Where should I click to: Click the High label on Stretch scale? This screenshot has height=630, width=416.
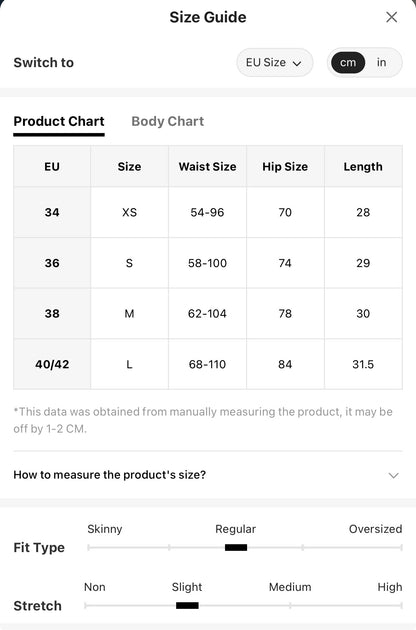(389, 587)
